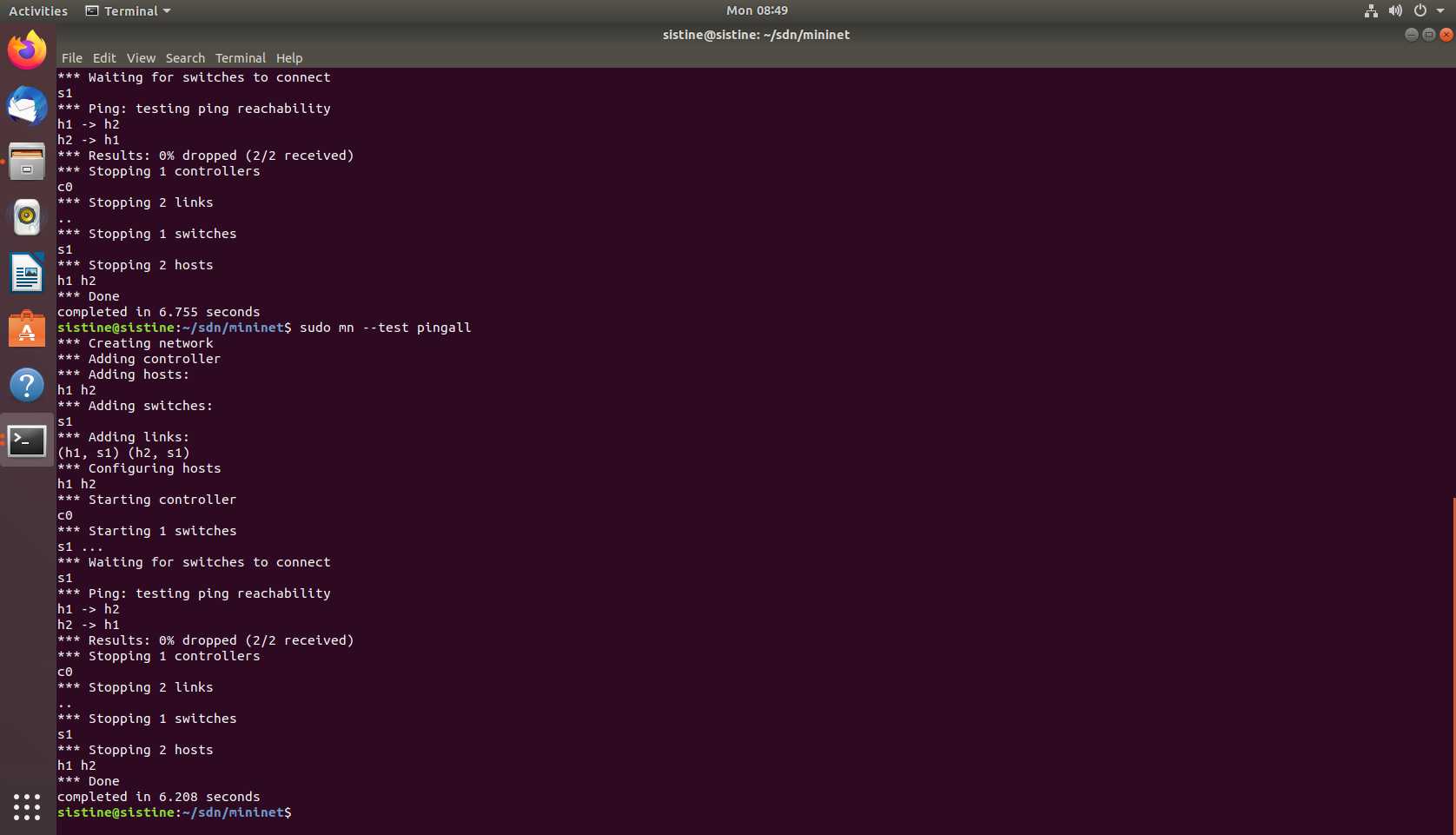Screen dimensions: 1456x835
Task: Click '*** Adding controller' line
Action: (139, 359)
